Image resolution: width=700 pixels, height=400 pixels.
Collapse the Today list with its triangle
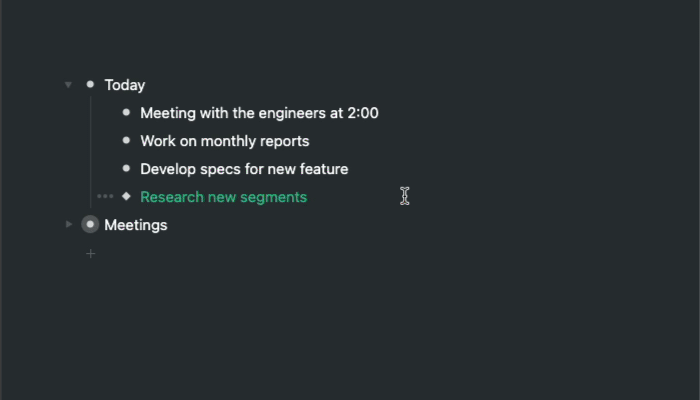(x=68, y=84)
